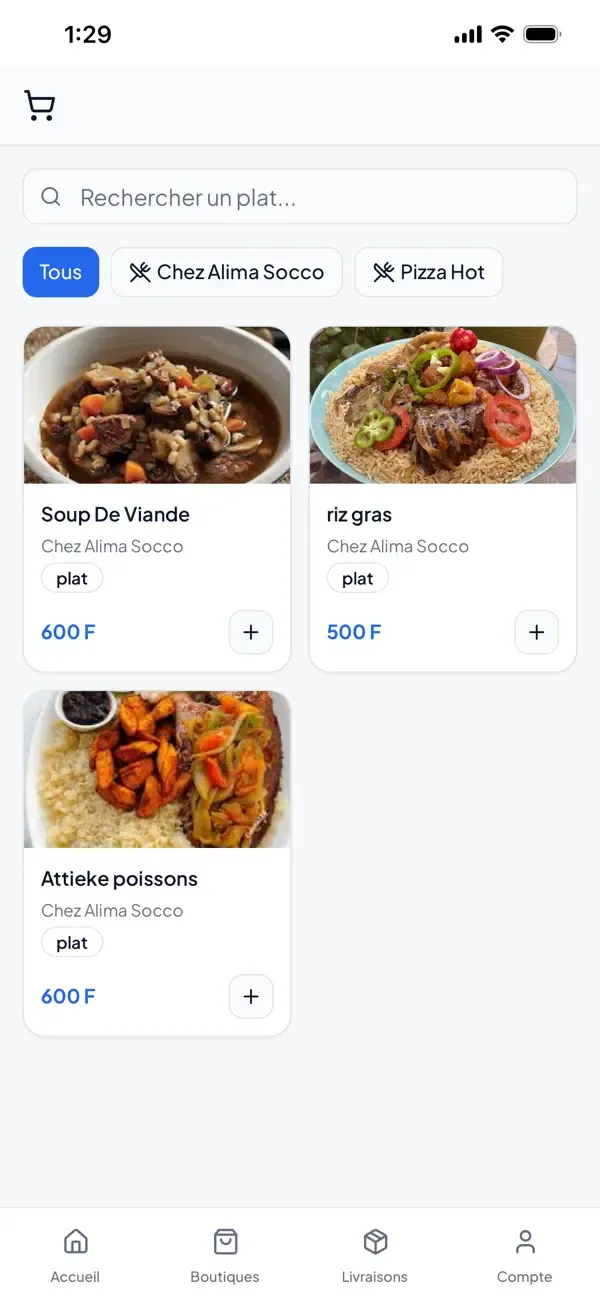Screen dimensions: 600x1298
Task: Open the riz gras dish photo
Action: (x=442, y=405)
